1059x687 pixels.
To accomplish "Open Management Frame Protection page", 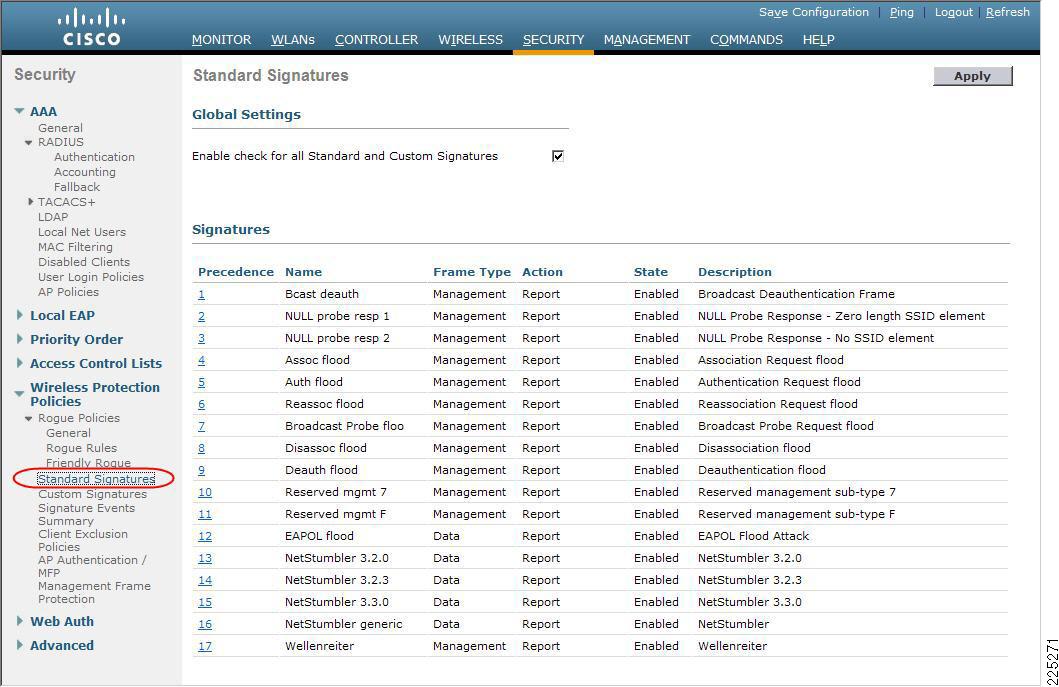I will (x=94, y=592).
